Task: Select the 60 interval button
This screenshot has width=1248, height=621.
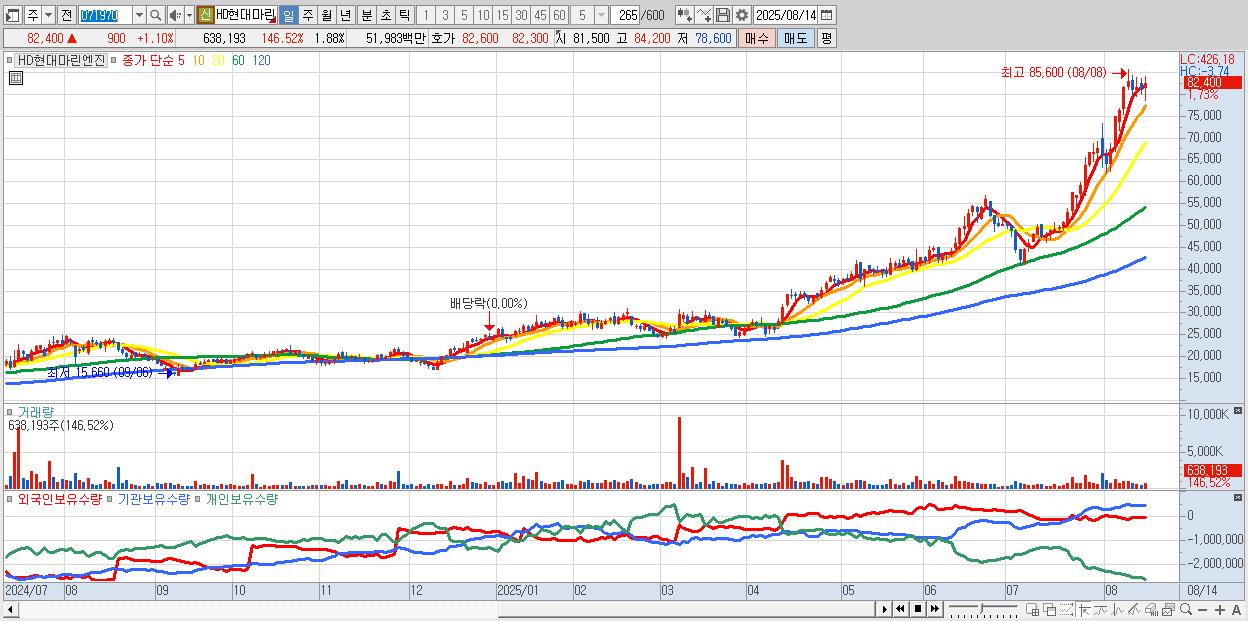Action: tap(559, 15)
